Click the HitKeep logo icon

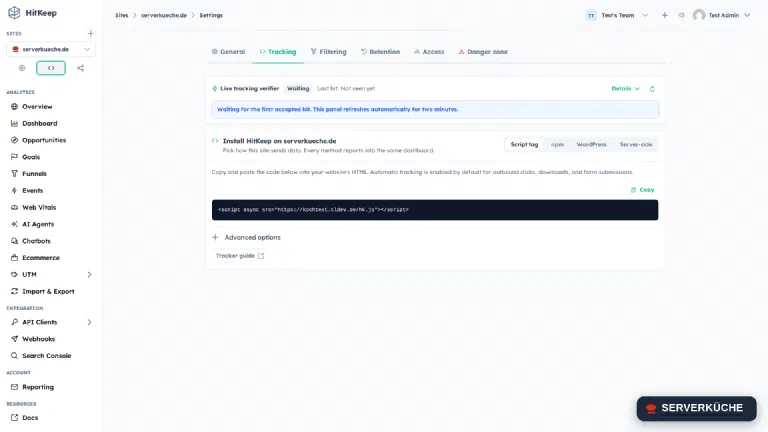click(14, 13)
